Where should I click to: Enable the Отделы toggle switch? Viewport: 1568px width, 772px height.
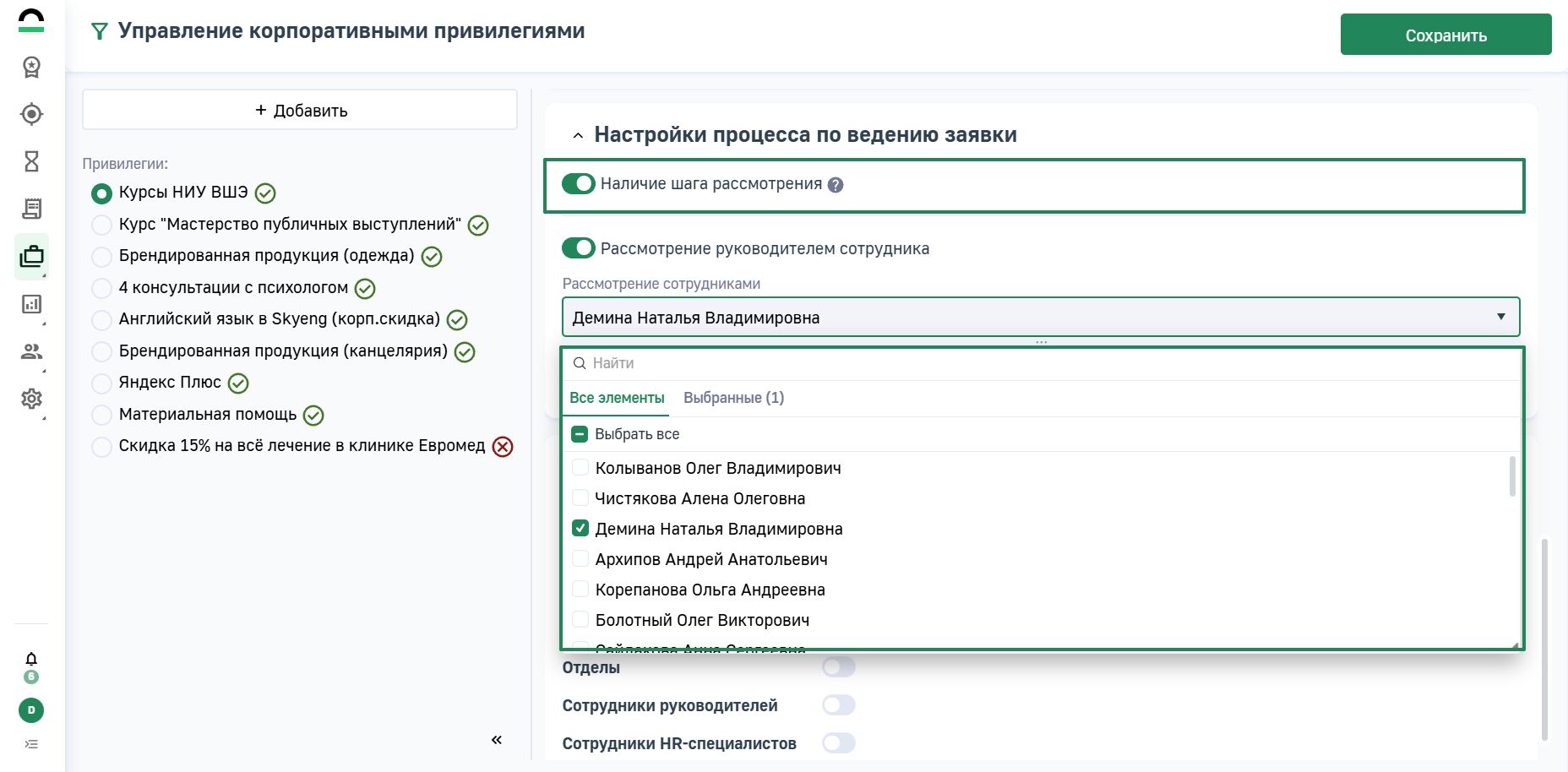pyautogui.click(x=838, y=667)
